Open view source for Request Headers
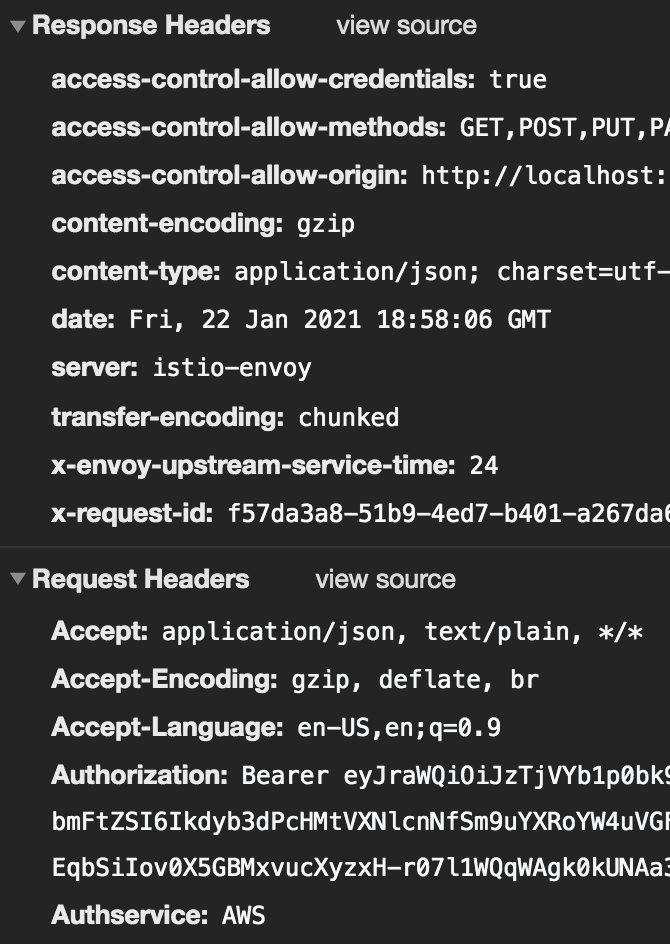Viewport: 670px width, 944px height. tap(385, 578)
